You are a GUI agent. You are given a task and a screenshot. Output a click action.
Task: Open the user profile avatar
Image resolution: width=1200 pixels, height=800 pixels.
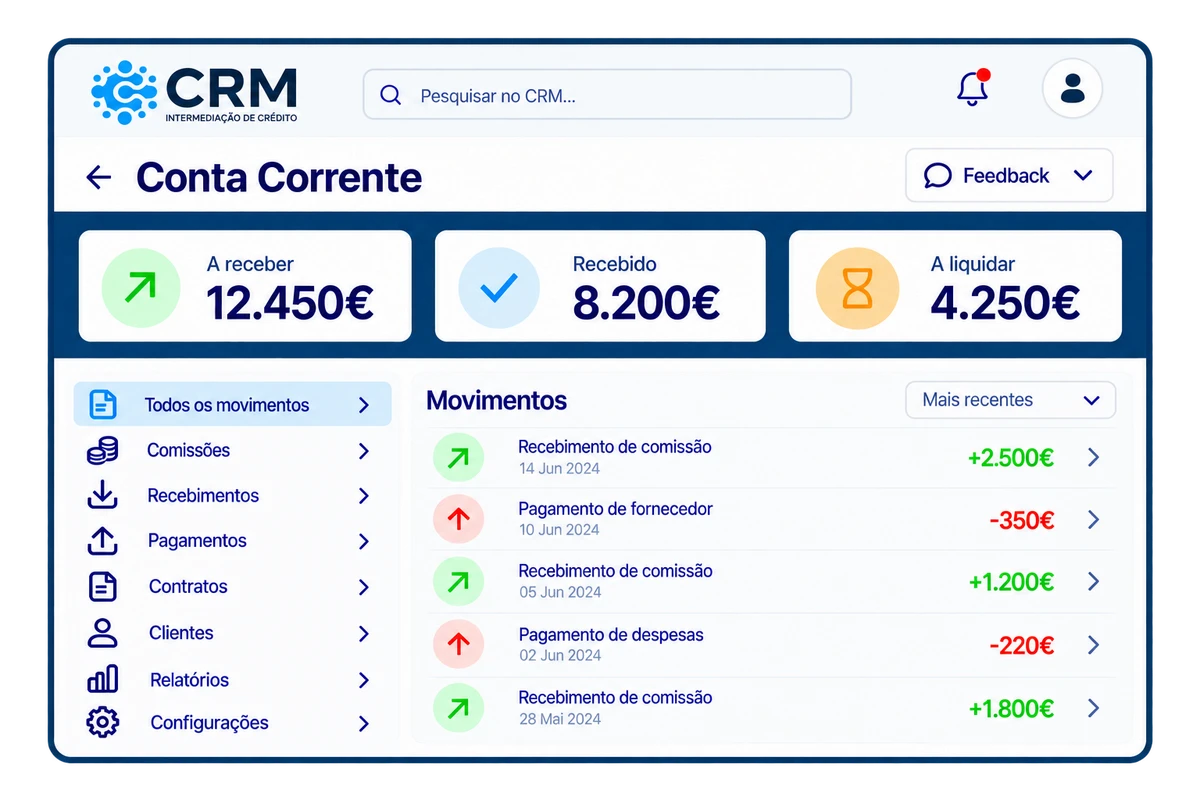1072,89
